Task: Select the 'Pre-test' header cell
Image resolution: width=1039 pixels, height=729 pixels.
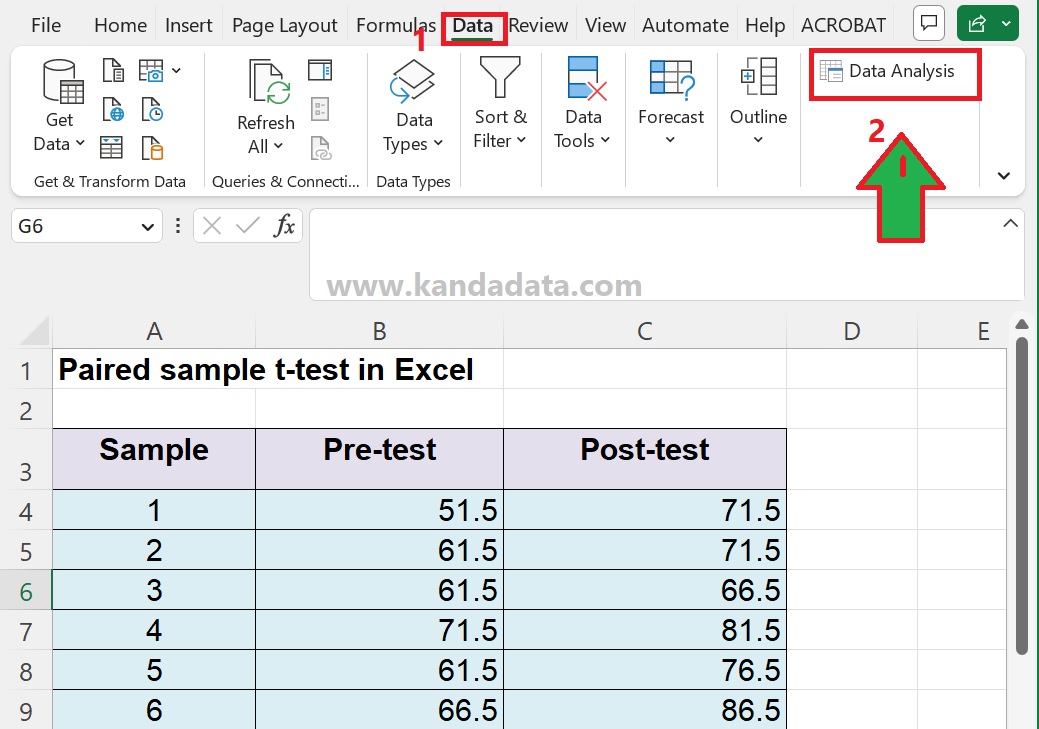Action: 379,459
